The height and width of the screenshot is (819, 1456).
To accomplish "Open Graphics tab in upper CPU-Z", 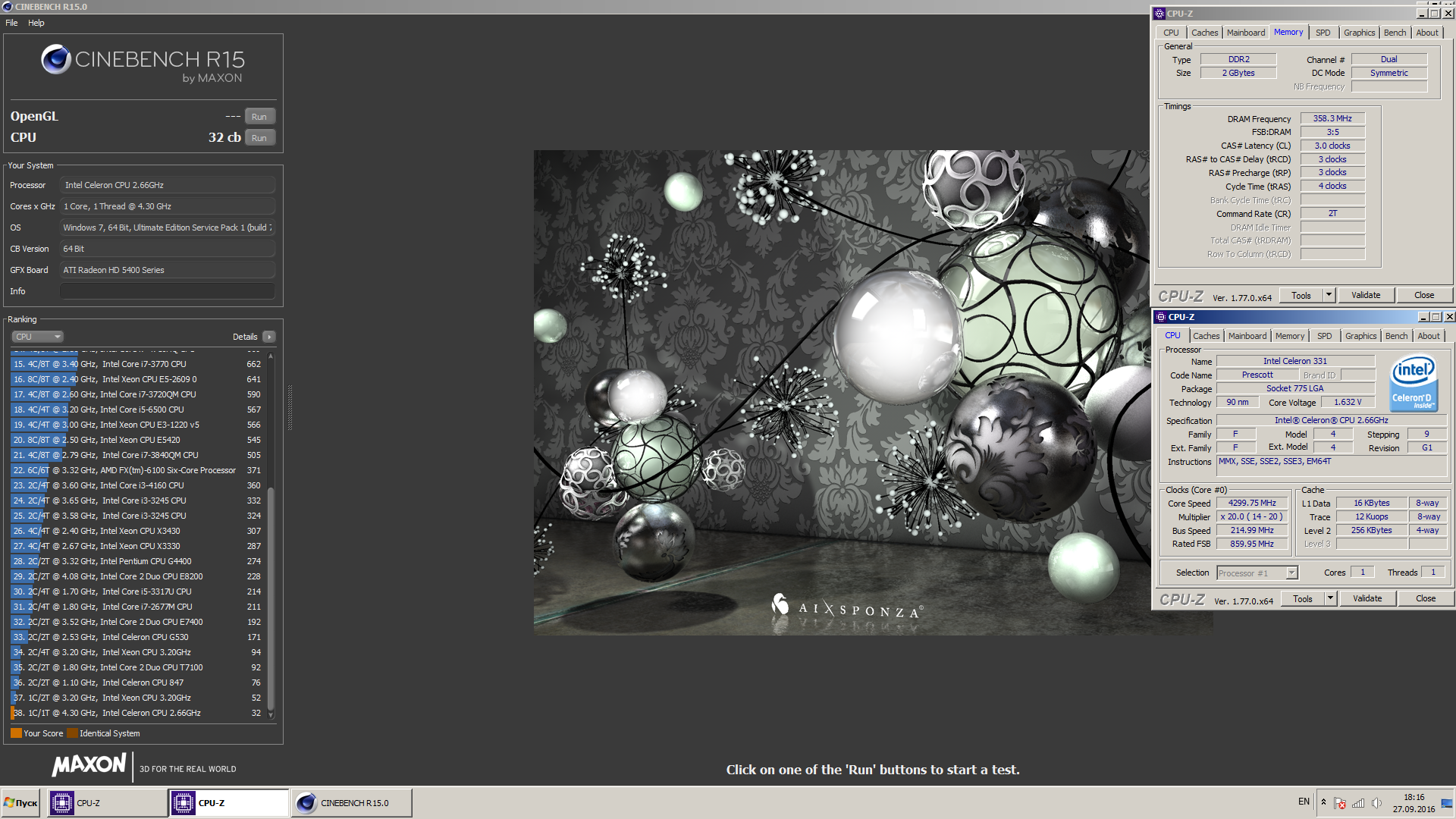I will point(1359,33).
